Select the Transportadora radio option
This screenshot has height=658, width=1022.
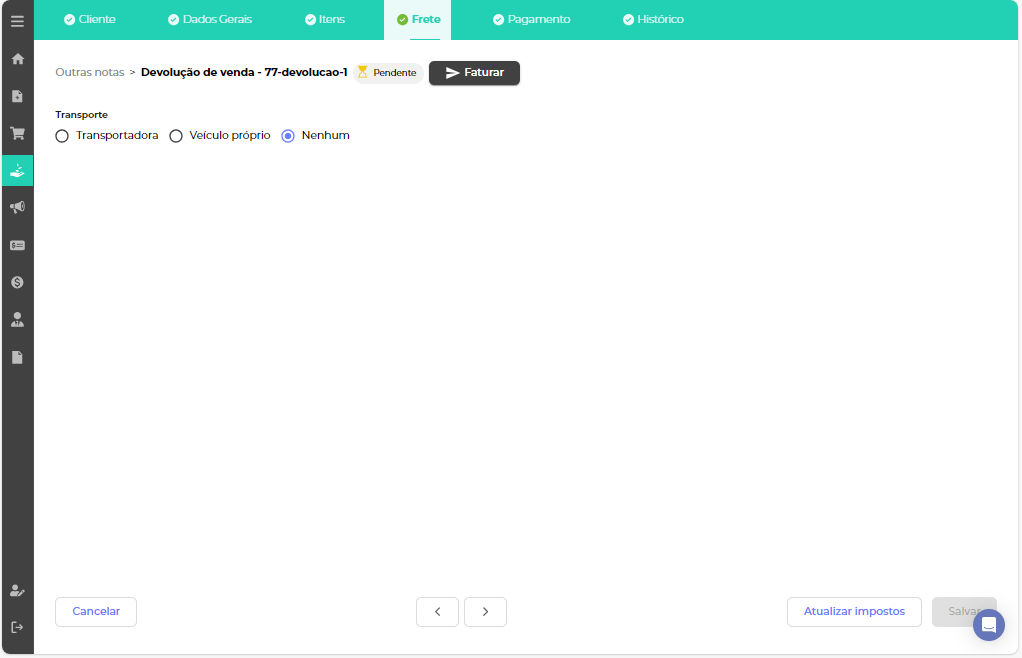(x=62, y=136)
